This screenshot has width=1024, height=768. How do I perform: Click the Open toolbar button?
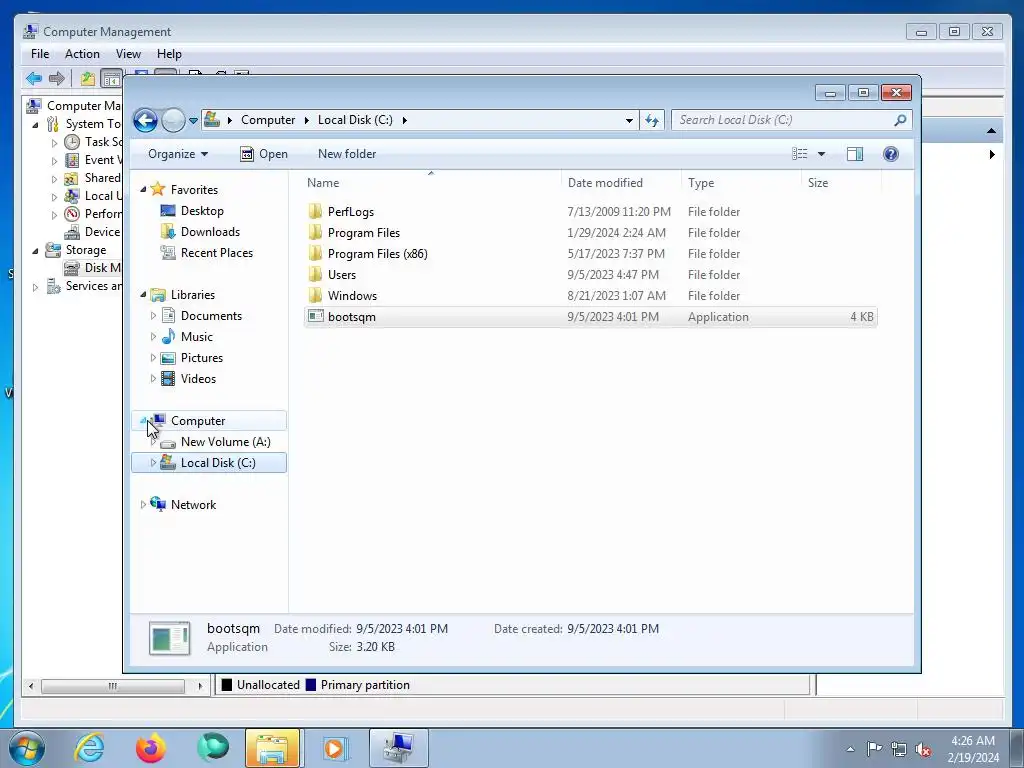click(x=264, y=154)
